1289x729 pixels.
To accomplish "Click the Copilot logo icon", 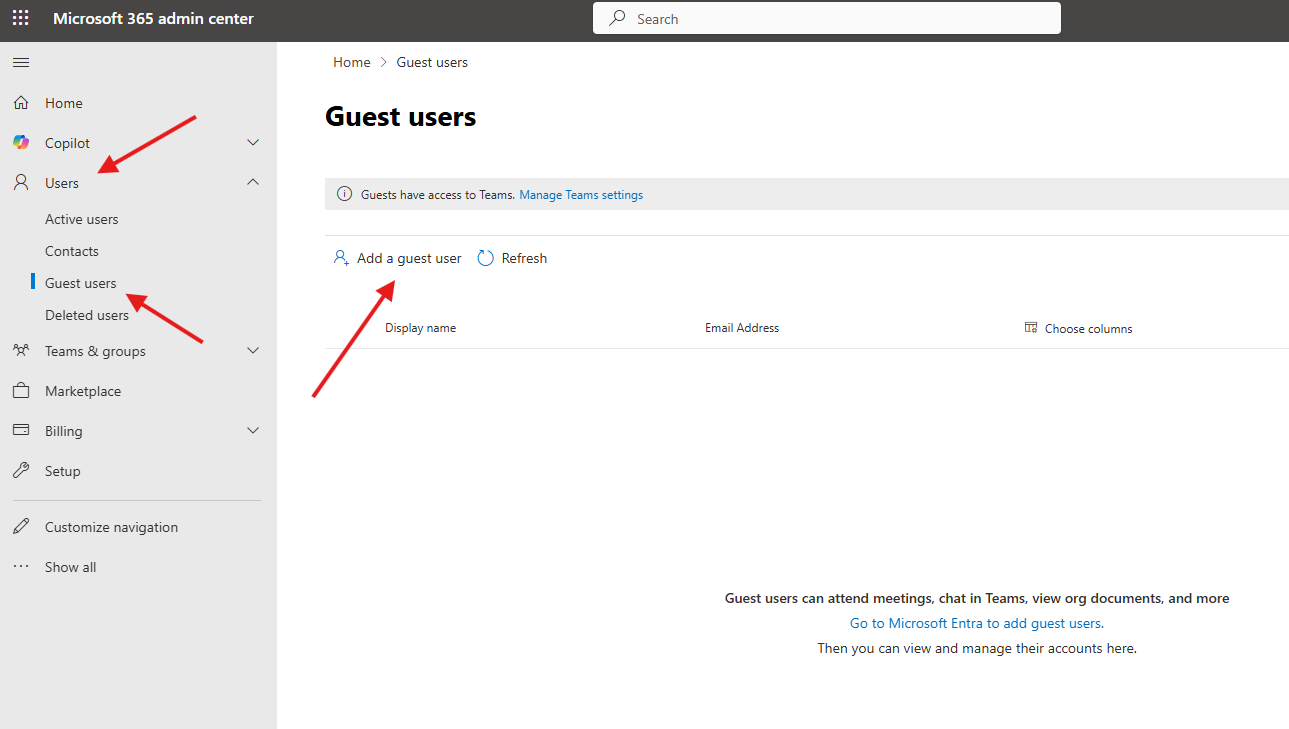I will coord(21,143).
